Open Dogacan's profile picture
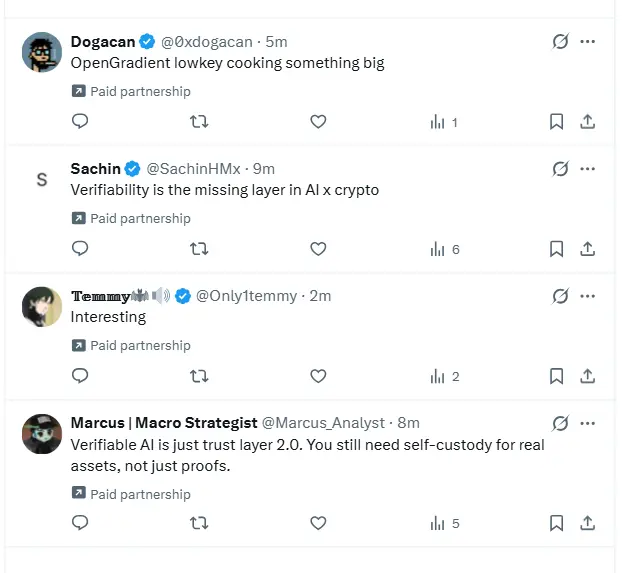Screen dimensions: 632x573 pos(41,52)
